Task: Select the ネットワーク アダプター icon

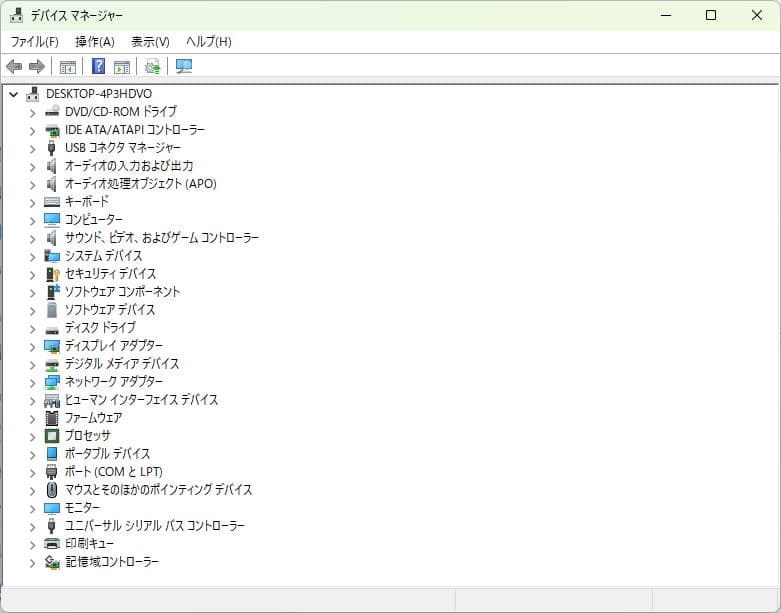Action: (52, 382)
